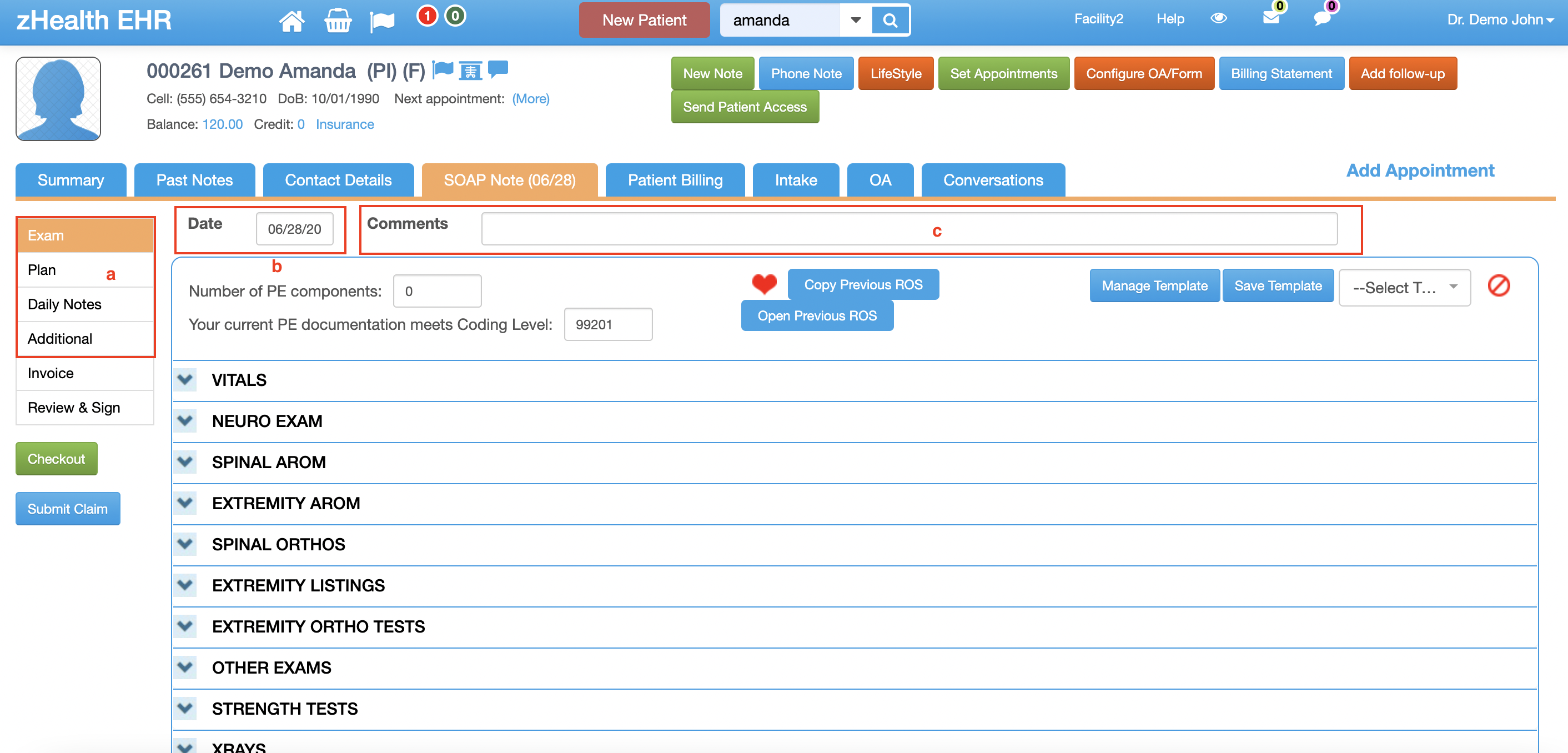Go to the Home icon
This screenshot has width=1568, height=753.
[x=292, y=21]
